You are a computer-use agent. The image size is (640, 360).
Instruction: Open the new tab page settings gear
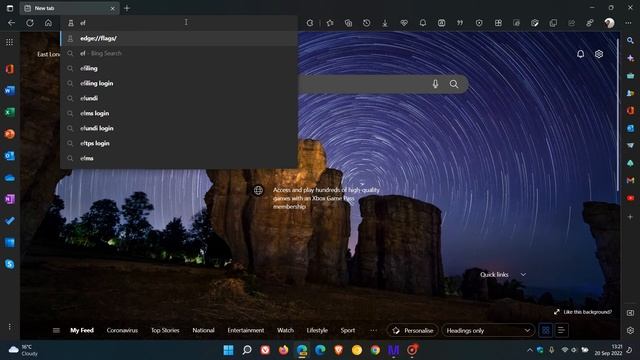point(599,54)
